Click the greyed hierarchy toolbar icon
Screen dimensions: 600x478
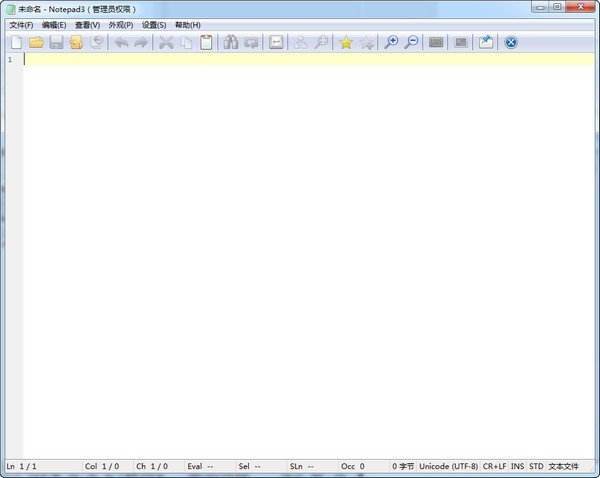pyautogui.click(x=300, y=42)
